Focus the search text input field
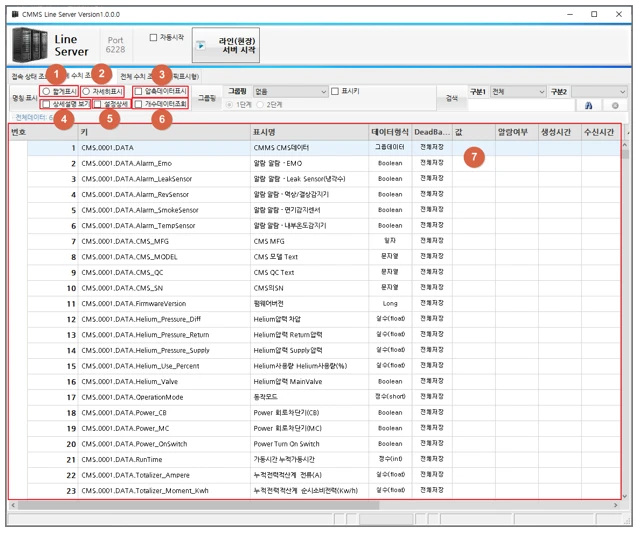Viewport: 639px width, 533px height. pos(521,106)
